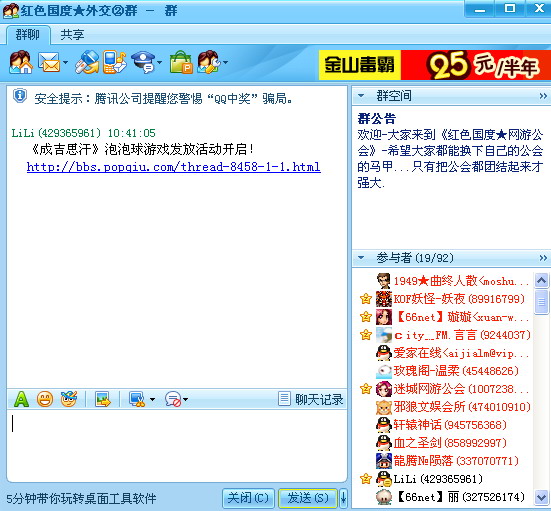Click the 群公告 heading
551x511 pixels.
(376, 118)
